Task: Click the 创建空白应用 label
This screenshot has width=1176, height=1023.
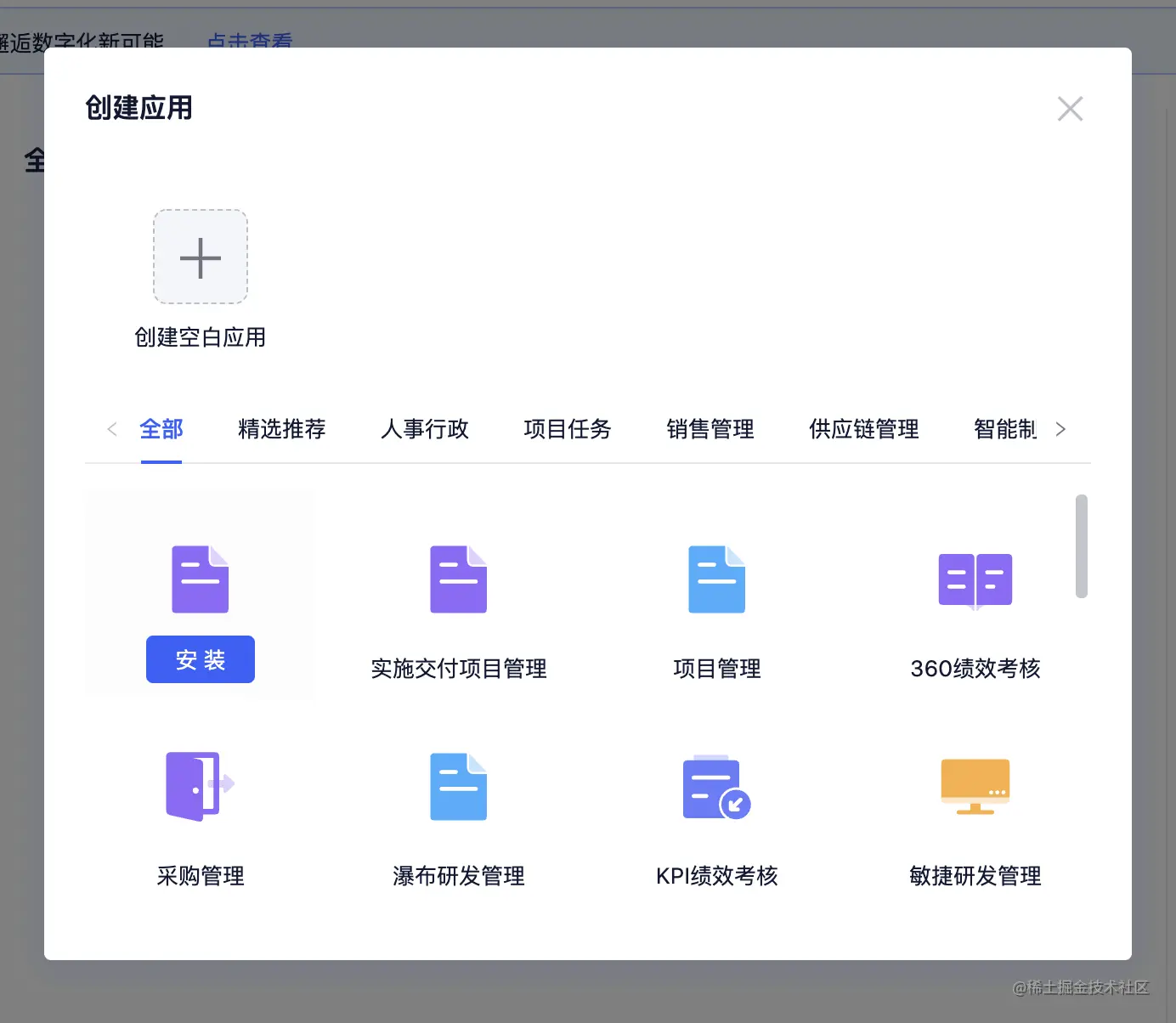Action: [x=201, y=337]
